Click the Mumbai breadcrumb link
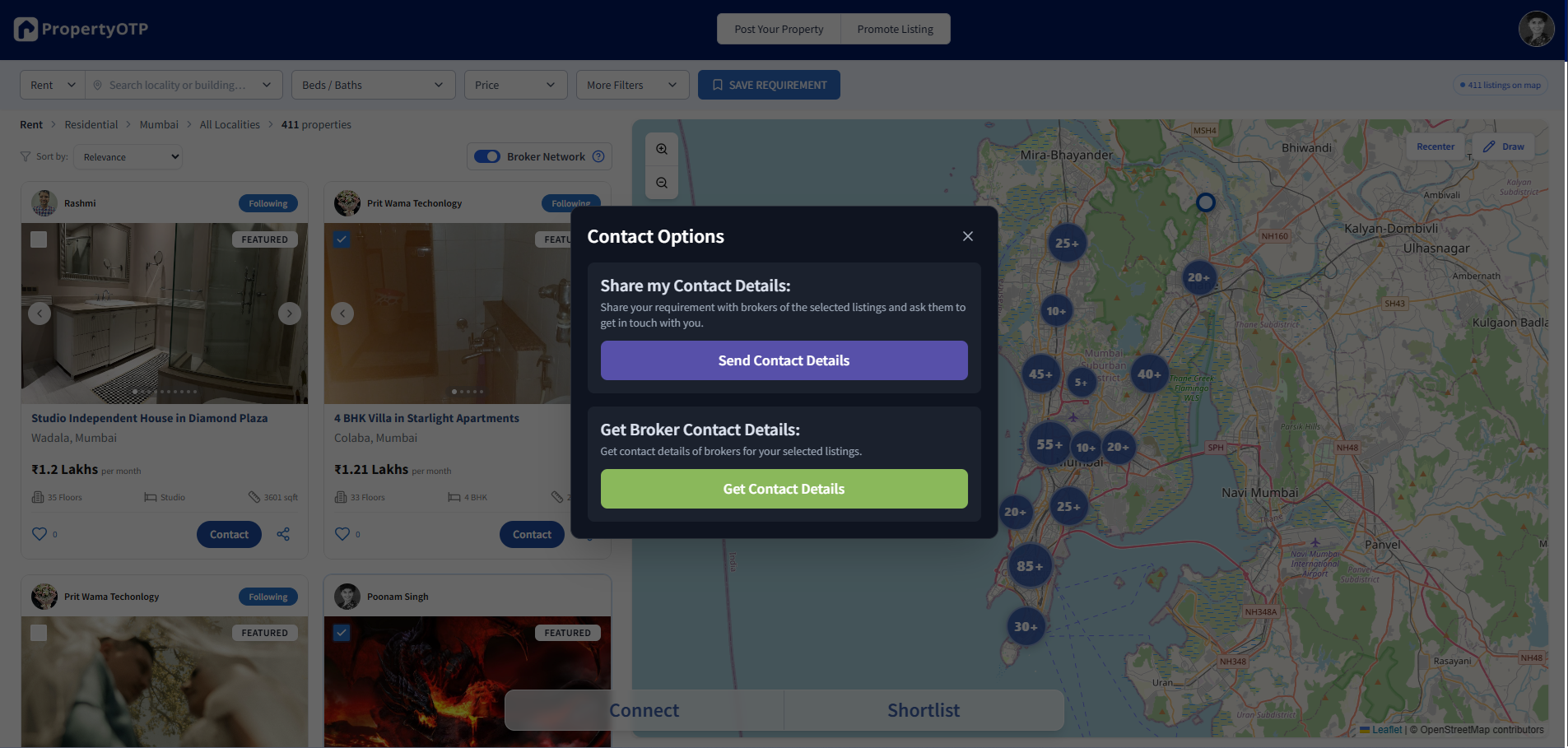The height and width of the screenshot is (748, 1568). click(x=159, y=125)
